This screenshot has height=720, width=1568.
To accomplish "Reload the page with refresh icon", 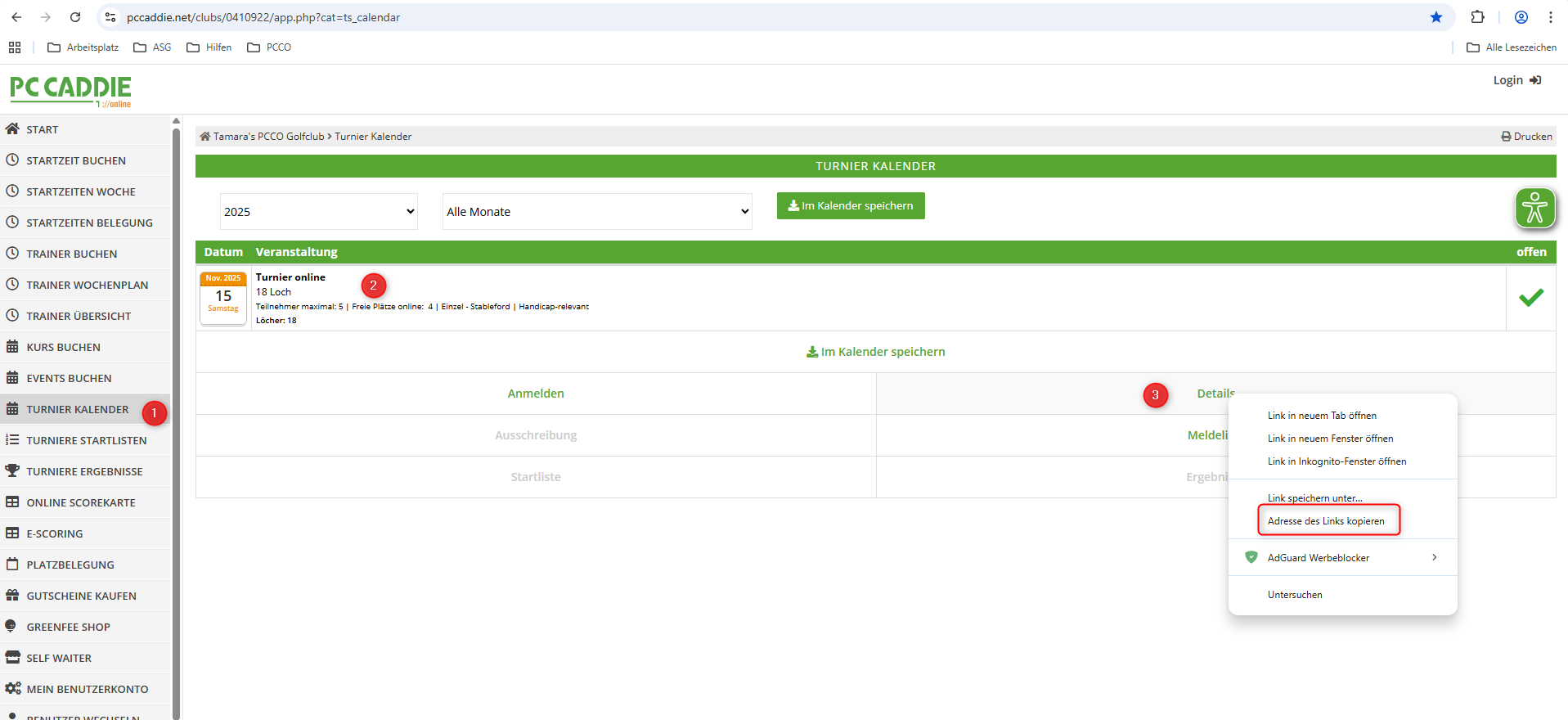I will pyautogui.click(x=75, y=17).
